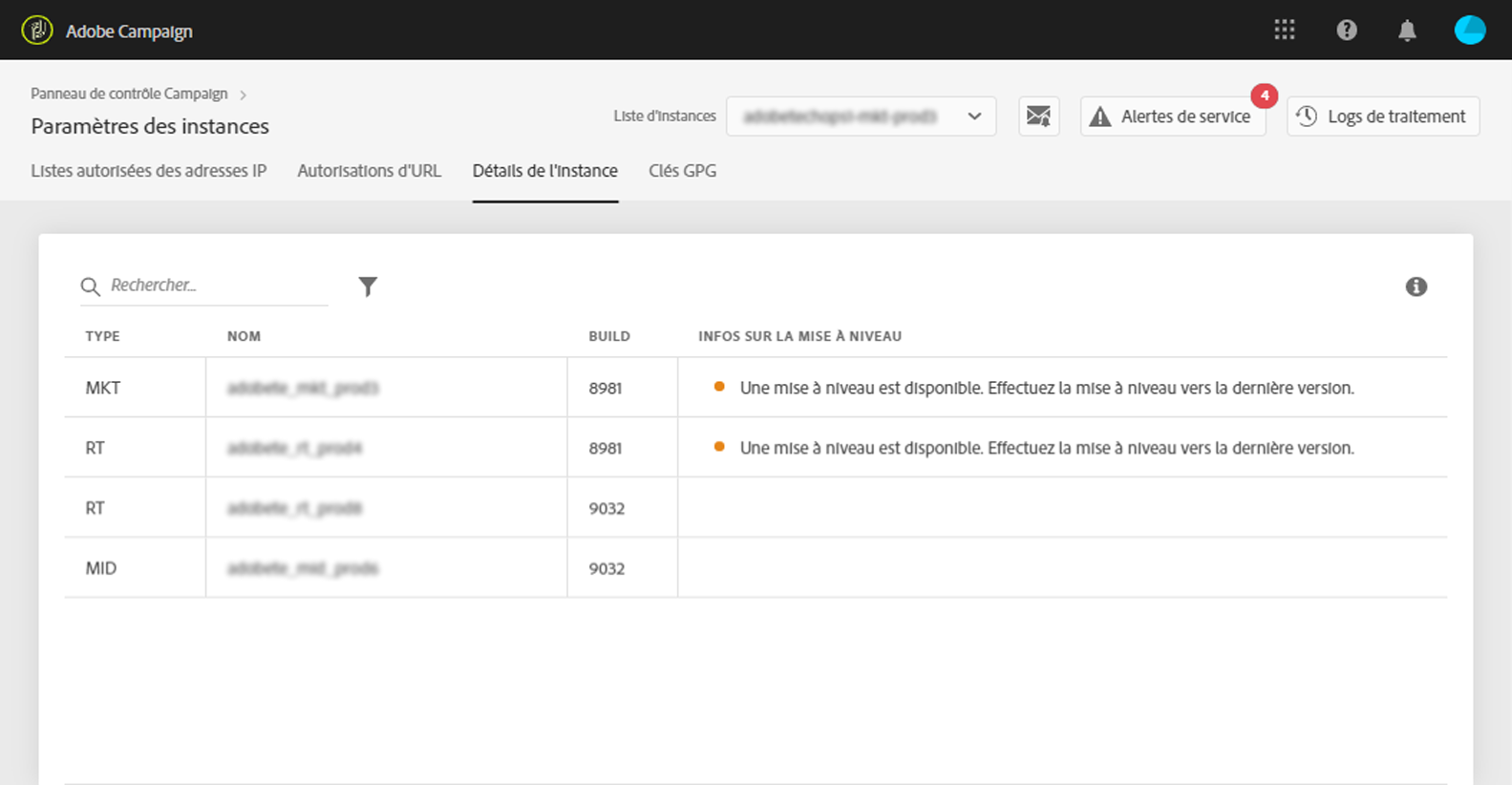Click the Adobe Campaign logo icon
1512x785 pixels.
pos(37,31)
